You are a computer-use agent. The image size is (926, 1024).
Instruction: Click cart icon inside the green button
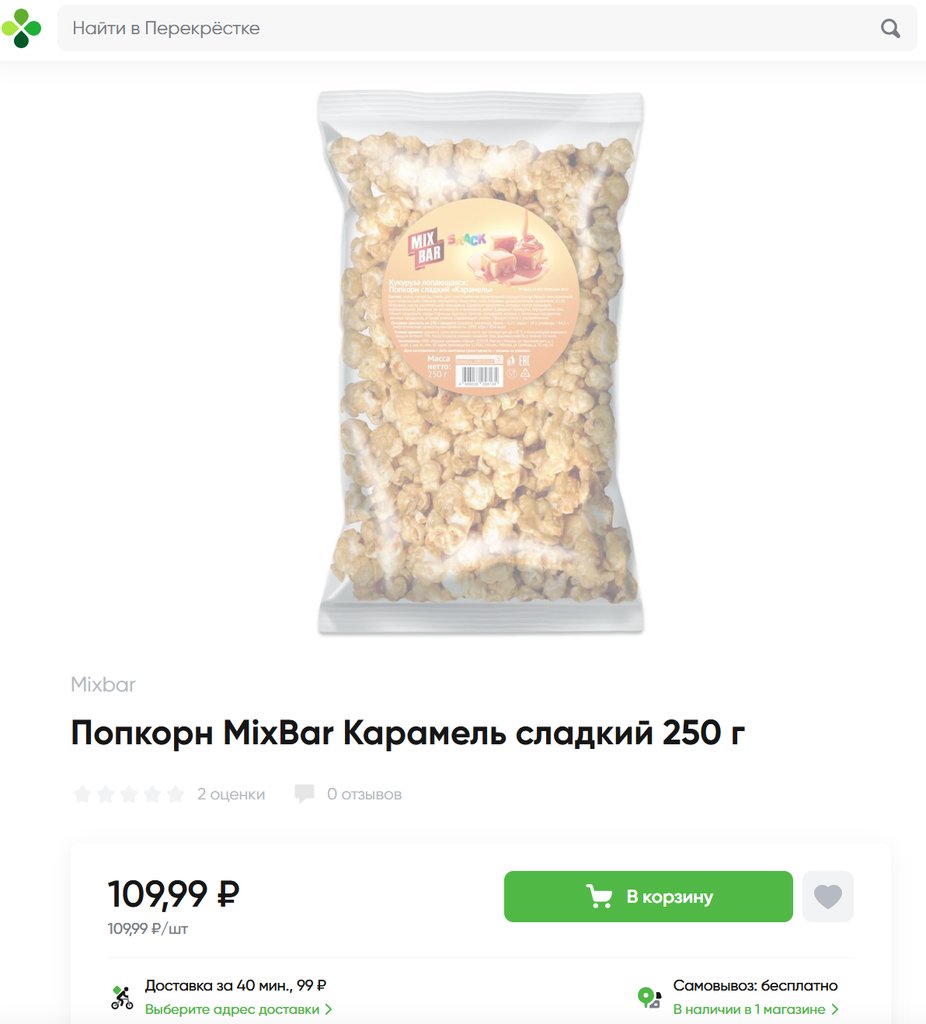599,896
